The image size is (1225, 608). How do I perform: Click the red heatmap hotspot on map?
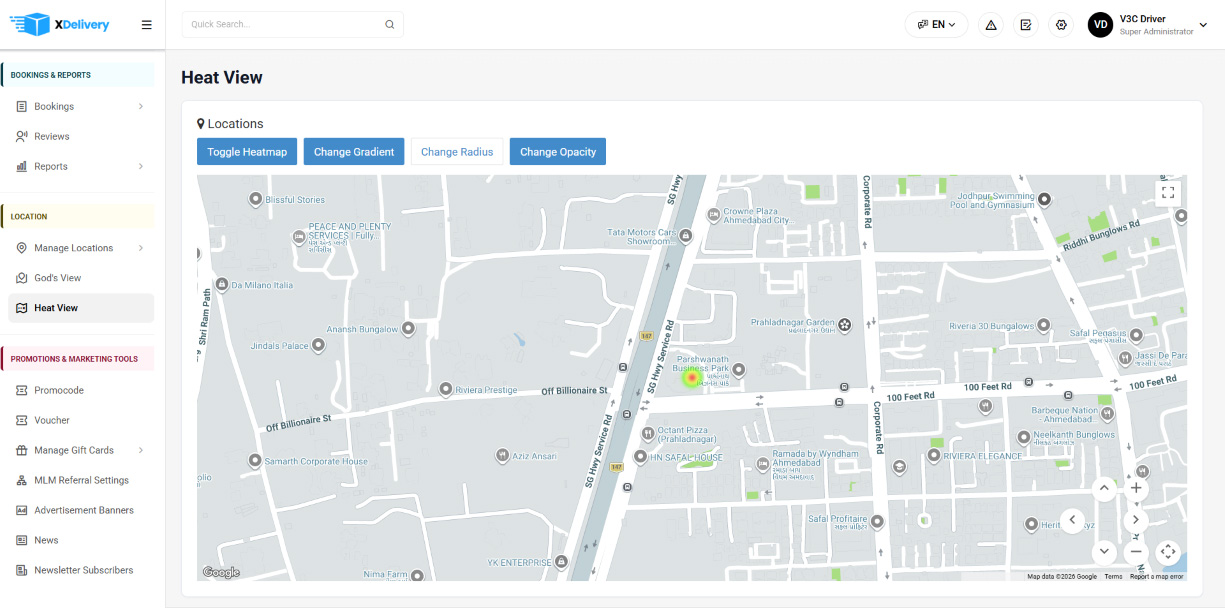point(691,378)
